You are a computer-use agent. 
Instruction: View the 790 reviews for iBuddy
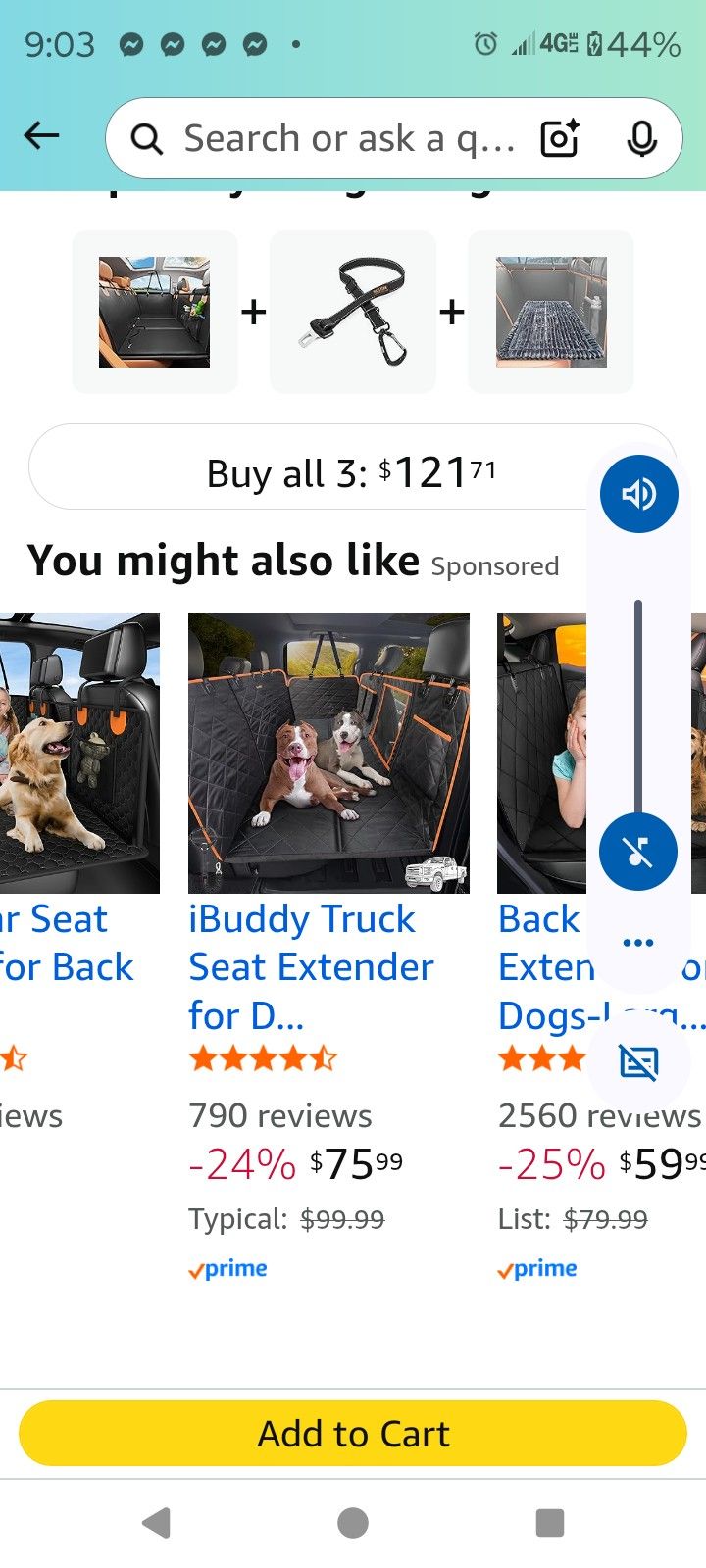point(280,1115)
